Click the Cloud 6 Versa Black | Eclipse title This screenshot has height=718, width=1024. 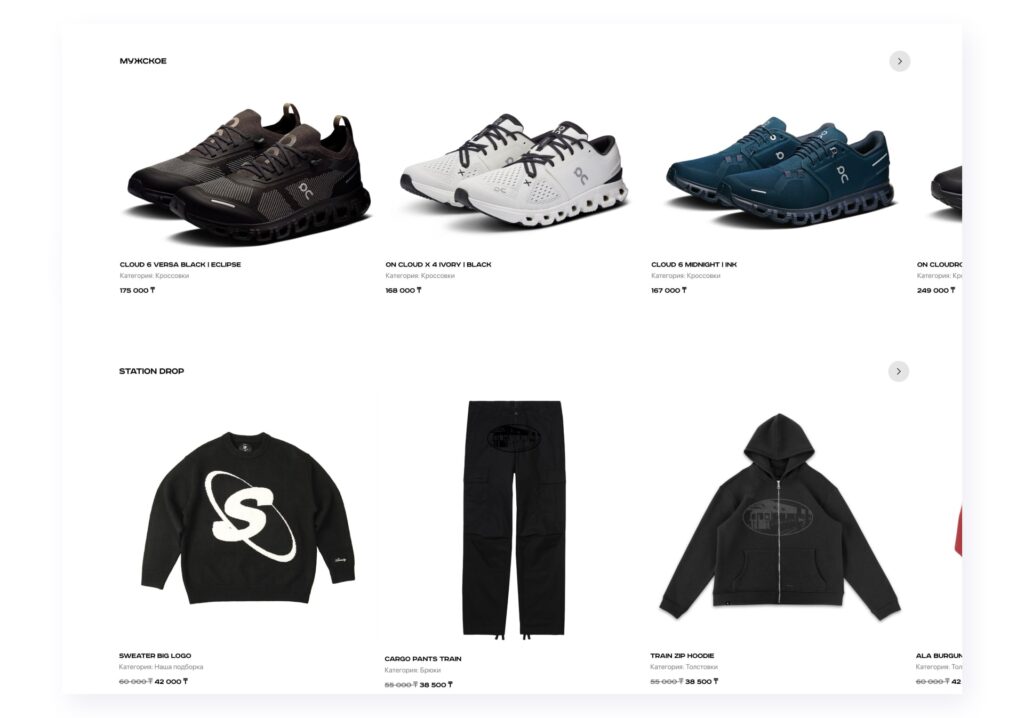[x=180, y=265]
